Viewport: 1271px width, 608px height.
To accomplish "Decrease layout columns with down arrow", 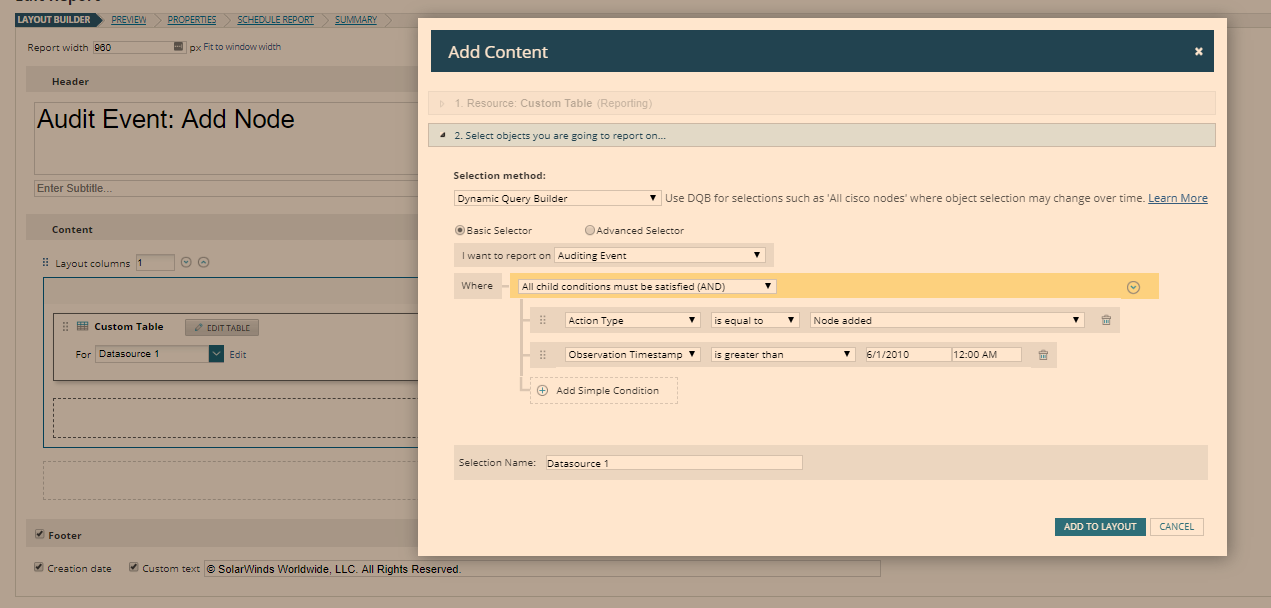I will pyautogui.click(x=186, y=263).
